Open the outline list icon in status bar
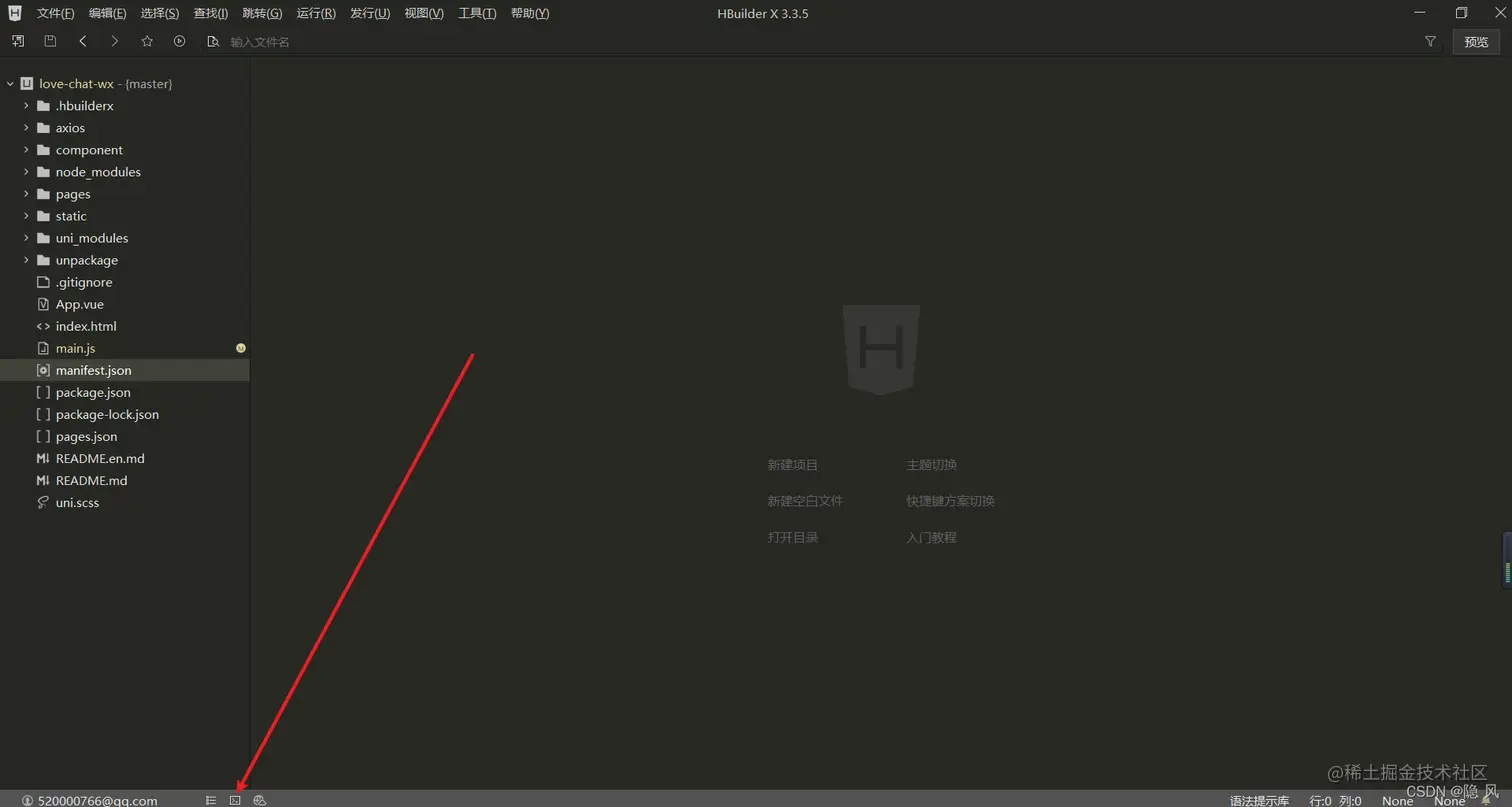 tap(211, 800)
